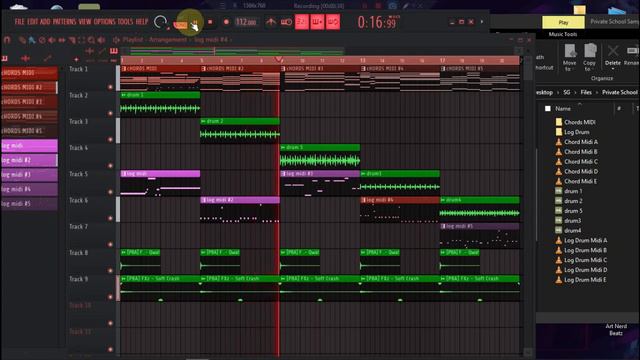
Task: Select the playlist draw pencil tool
Action: (22, 40)
